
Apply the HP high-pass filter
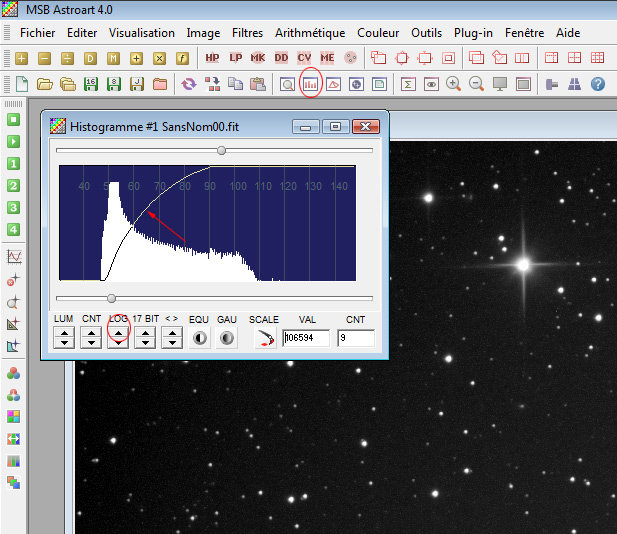(212, 58)
